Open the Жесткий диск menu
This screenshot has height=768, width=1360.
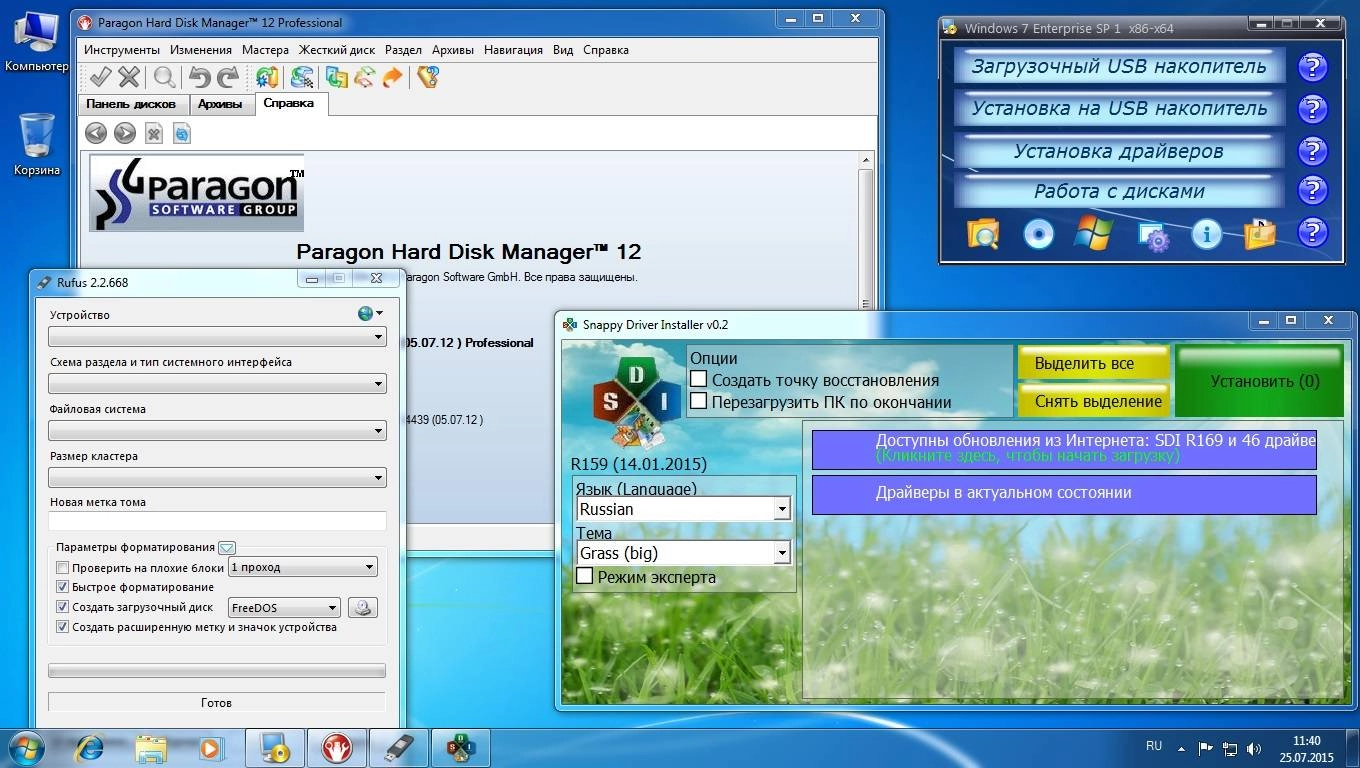click(x=337, y=49)
